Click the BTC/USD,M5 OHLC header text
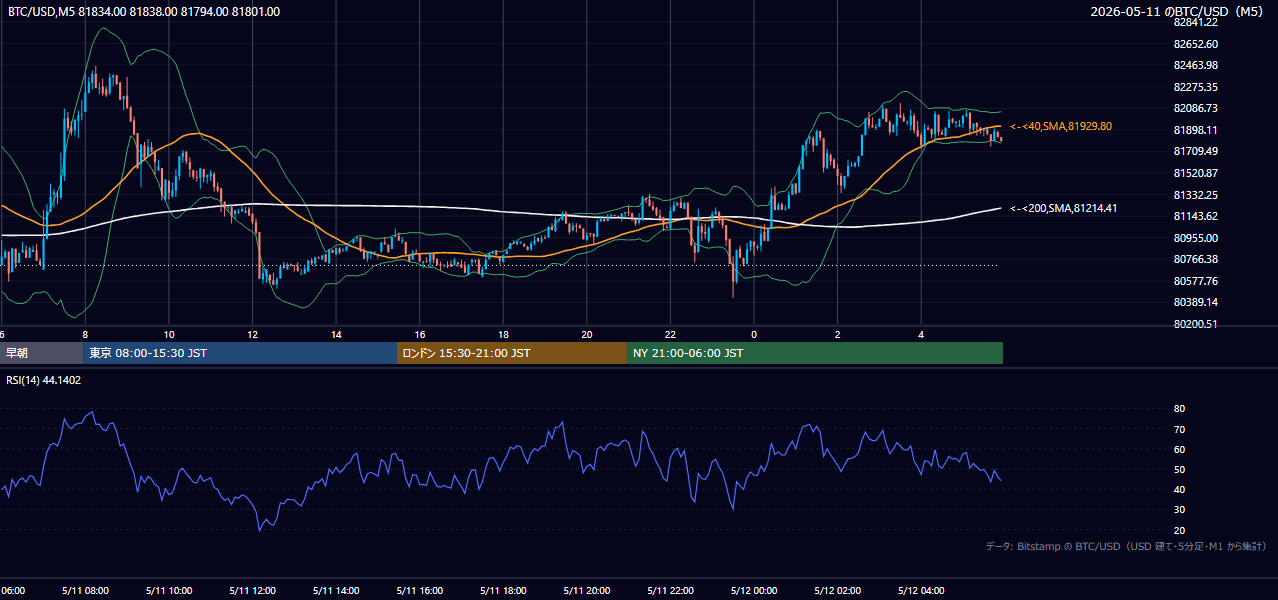The width and height of the screenshot is (1278, 600). coord(144,12)
